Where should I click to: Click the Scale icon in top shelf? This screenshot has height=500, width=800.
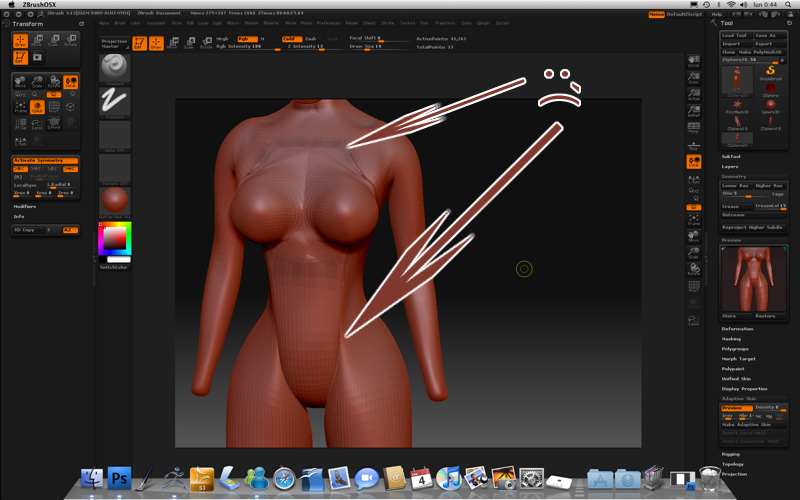(x=189, y=43)
